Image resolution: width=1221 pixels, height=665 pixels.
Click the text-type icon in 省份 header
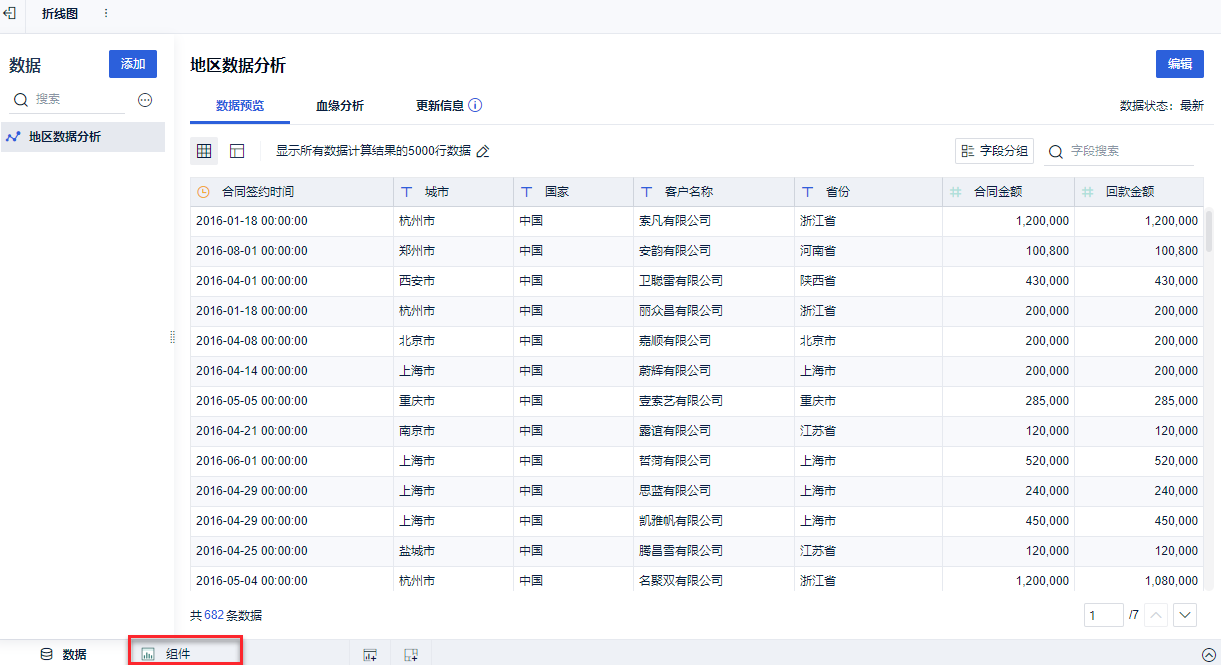[x=808, y=192]
